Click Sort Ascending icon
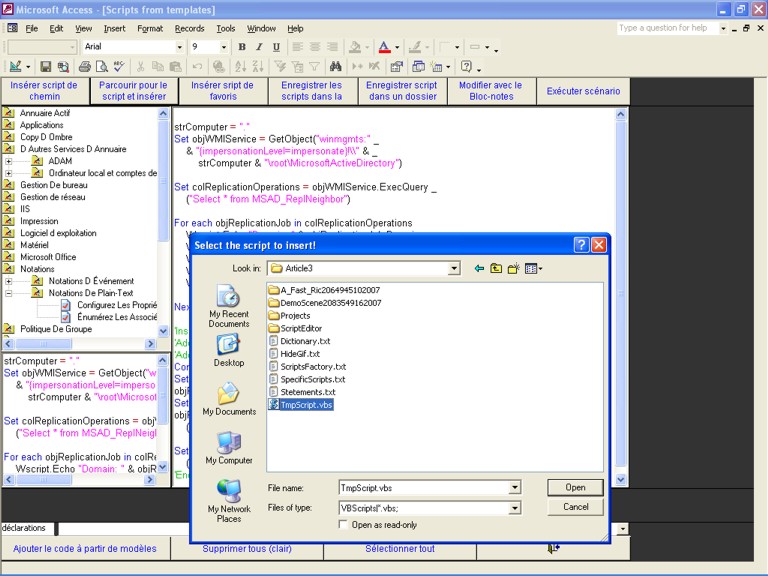 [240, 67]
